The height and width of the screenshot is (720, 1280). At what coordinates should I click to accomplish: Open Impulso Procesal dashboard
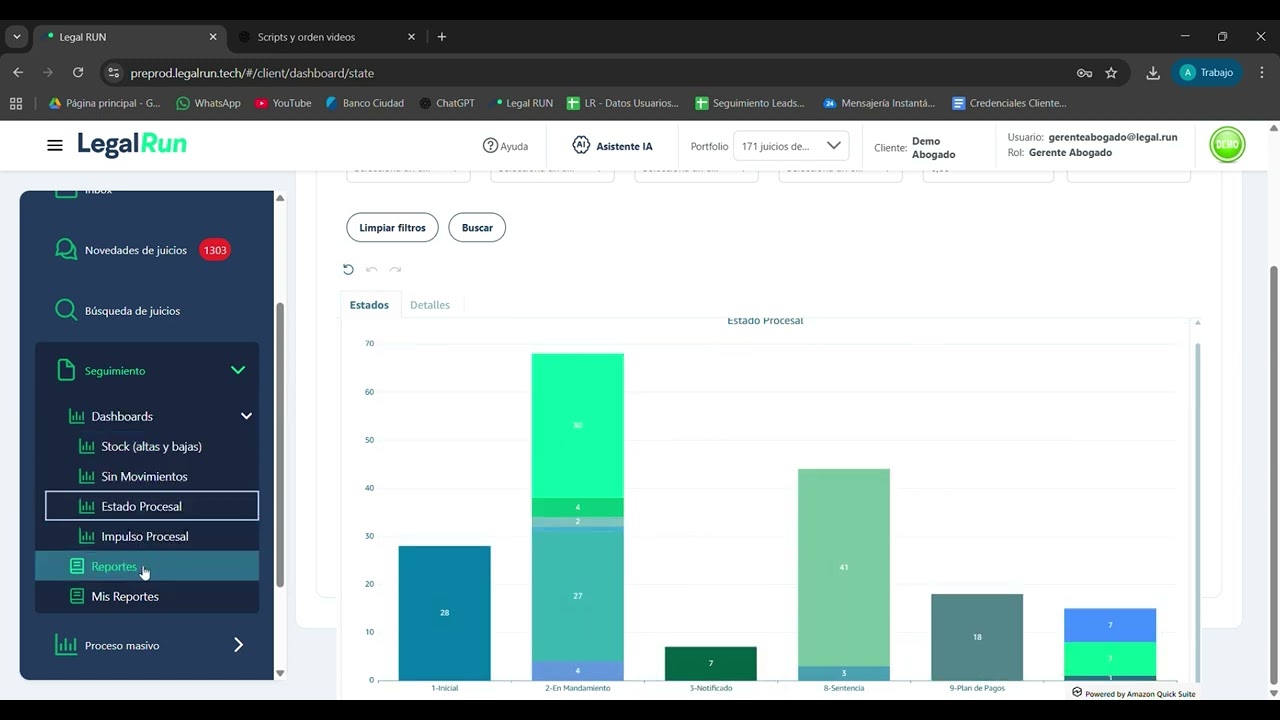(x=144, y=536)
